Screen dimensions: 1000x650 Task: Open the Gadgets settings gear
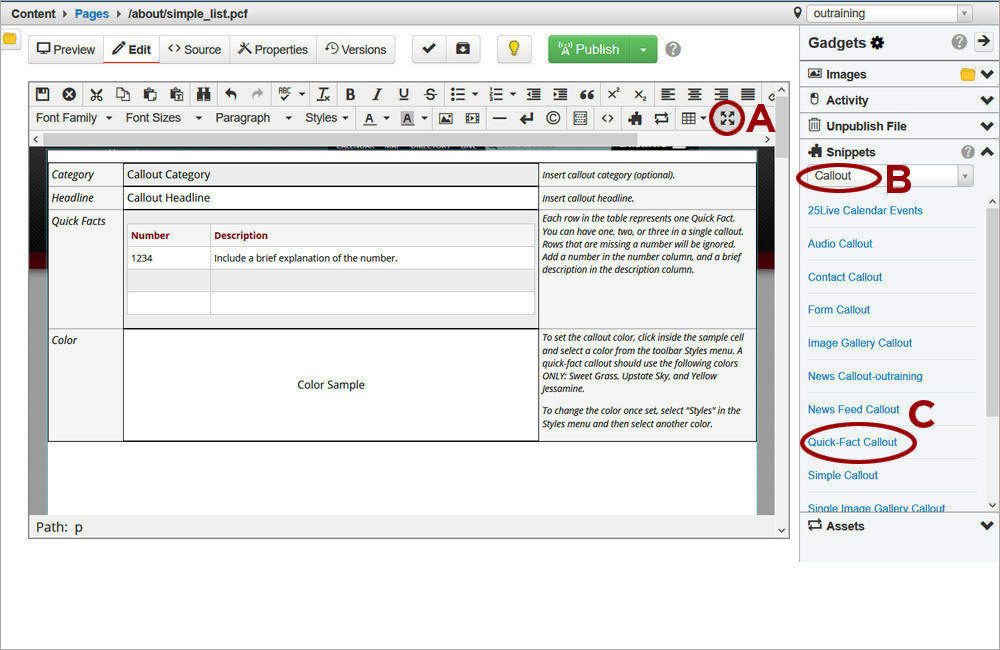pos(878,43)
